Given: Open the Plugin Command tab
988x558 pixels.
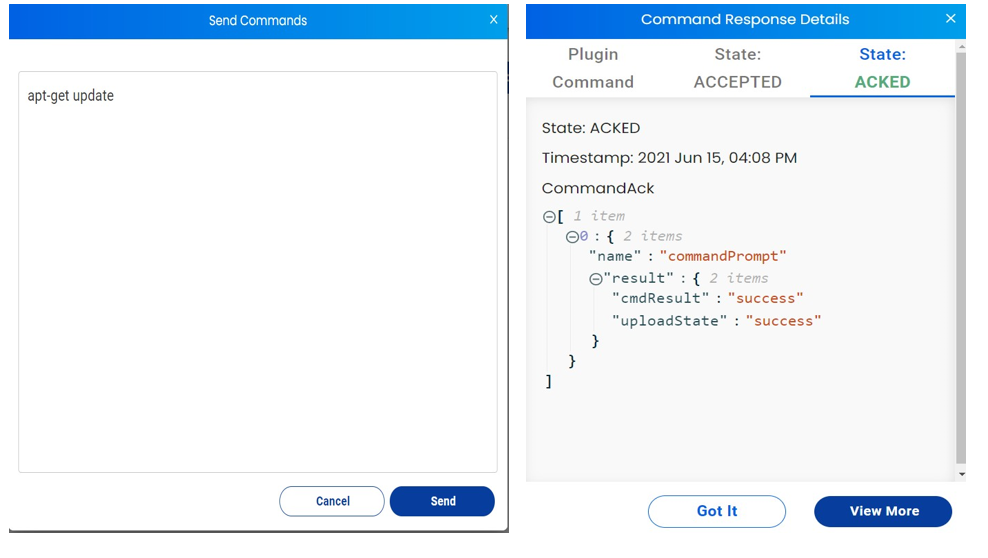Looking at the screenshot, I should pyautogui.click(x=593, y=68).
